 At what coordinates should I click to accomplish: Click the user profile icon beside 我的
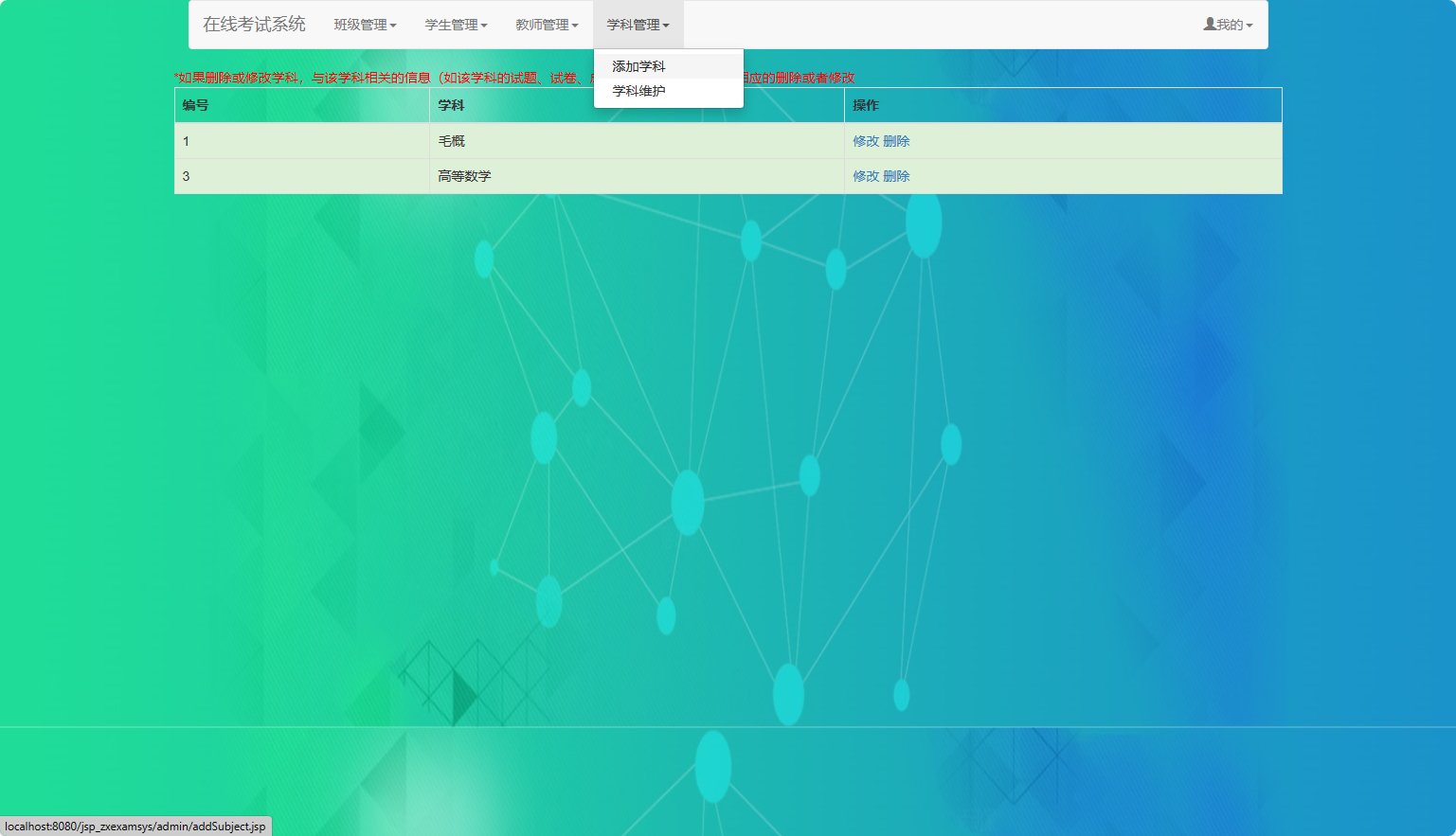click(1208, 24)
